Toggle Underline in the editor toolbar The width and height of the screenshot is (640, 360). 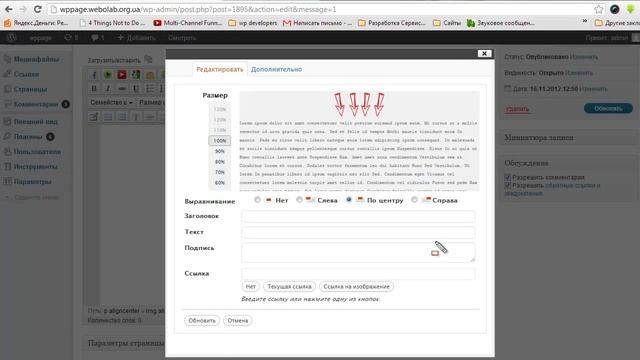136,88
